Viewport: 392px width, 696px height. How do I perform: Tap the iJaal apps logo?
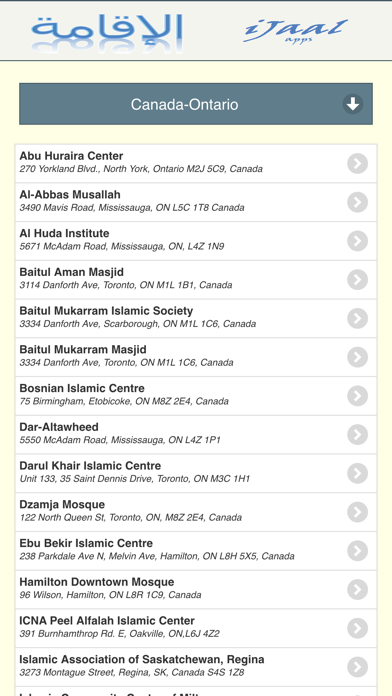[x=295, y=31]
